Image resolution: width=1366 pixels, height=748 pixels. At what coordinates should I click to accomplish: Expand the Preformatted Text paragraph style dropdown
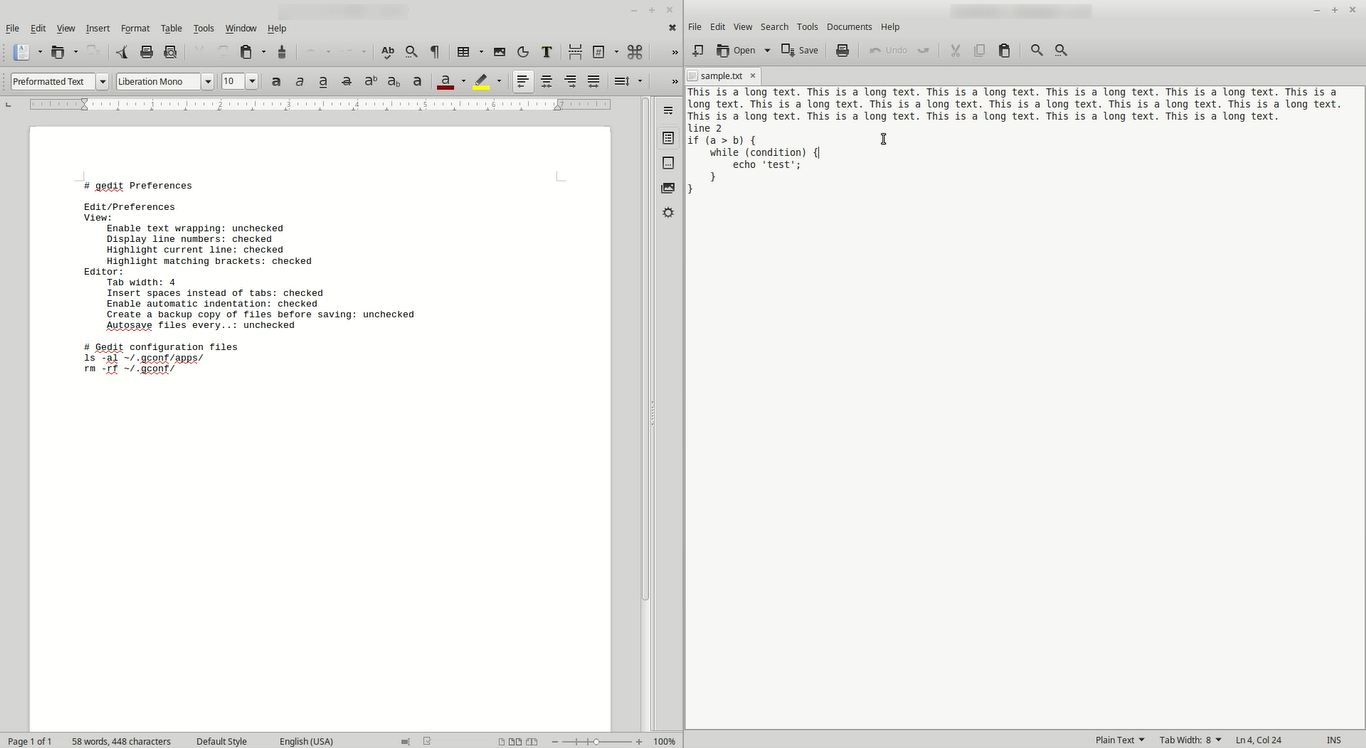[102, 82]
